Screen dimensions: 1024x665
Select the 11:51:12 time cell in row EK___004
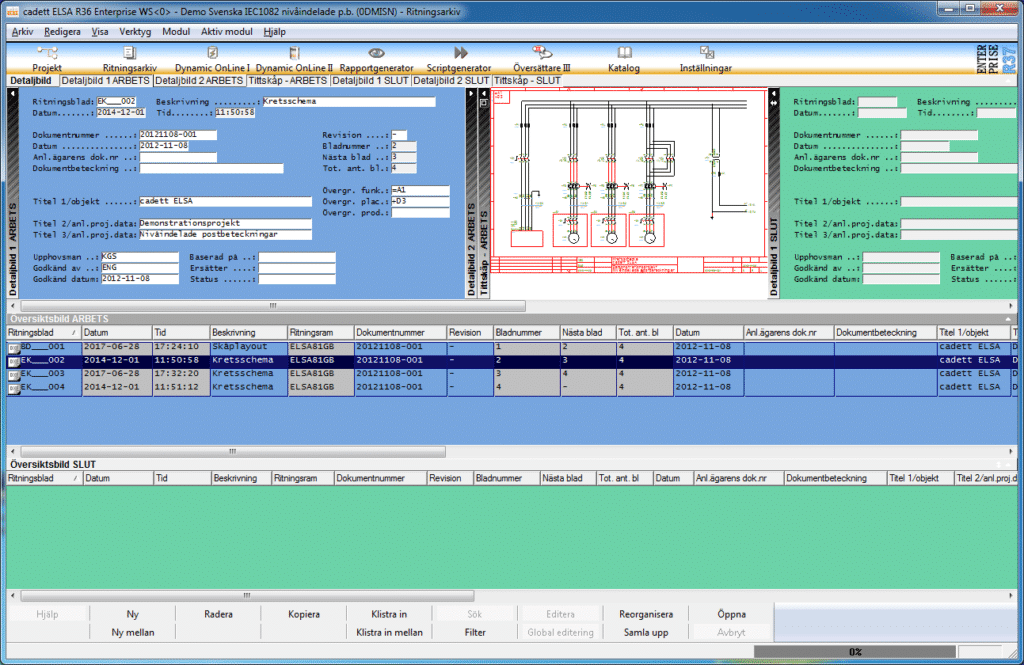click(x=181, y=387)
